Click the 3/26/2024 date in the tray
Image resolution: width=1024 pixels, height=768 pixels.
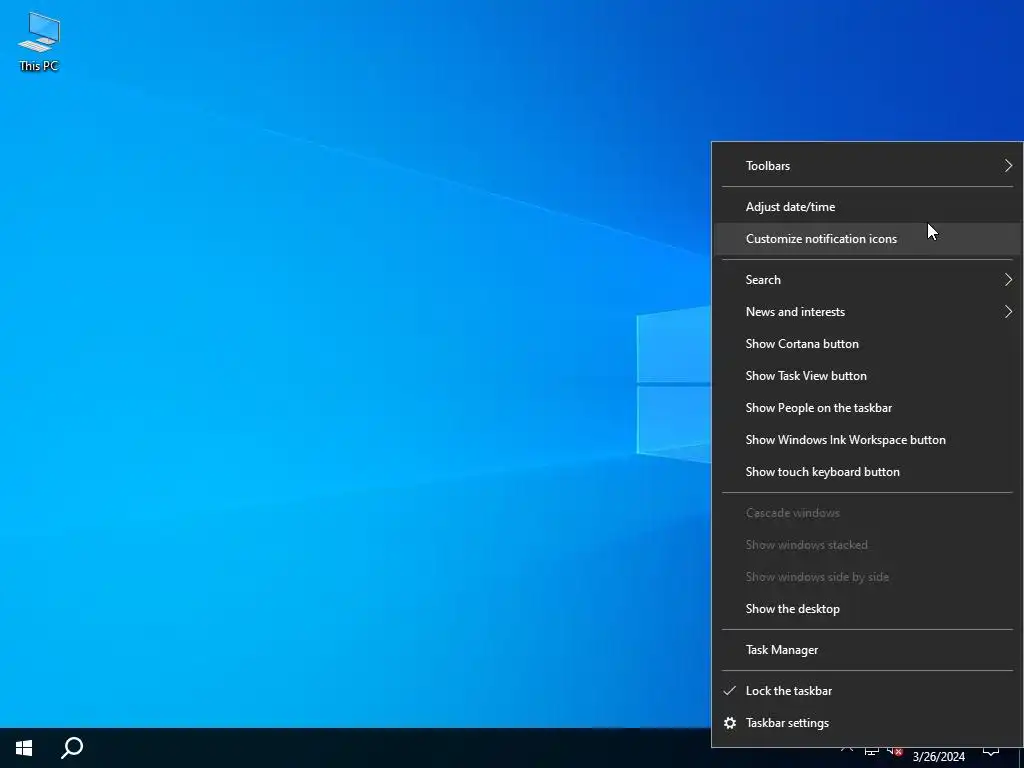click(938, 757)
